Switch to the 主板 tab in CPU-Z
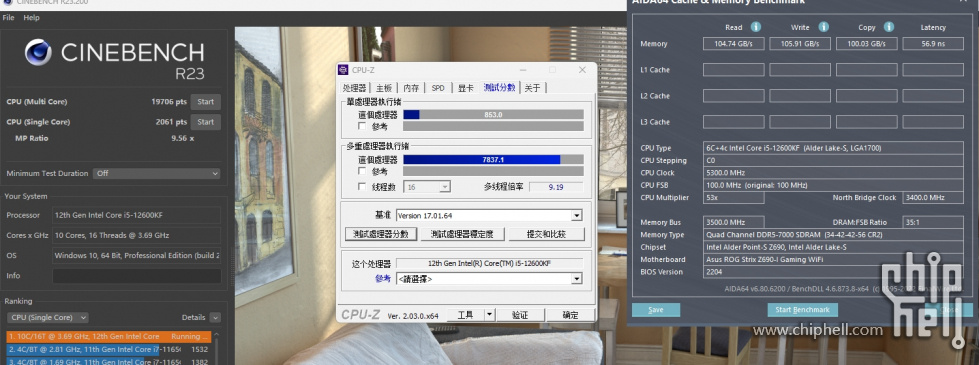 pyautogui.click(x=385, y=88)
